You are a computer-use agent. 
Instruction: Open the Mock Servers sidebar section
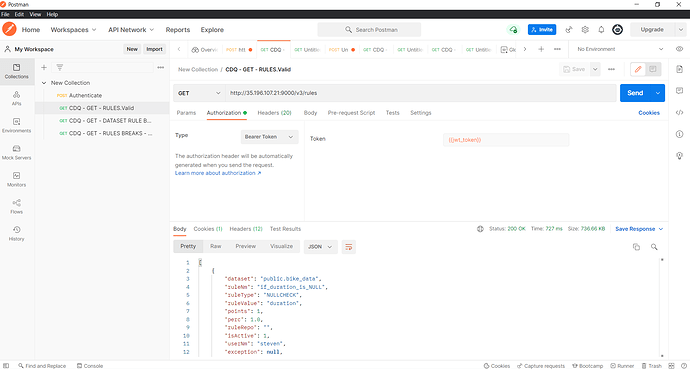pyautogui.click(x=17, y=152)
